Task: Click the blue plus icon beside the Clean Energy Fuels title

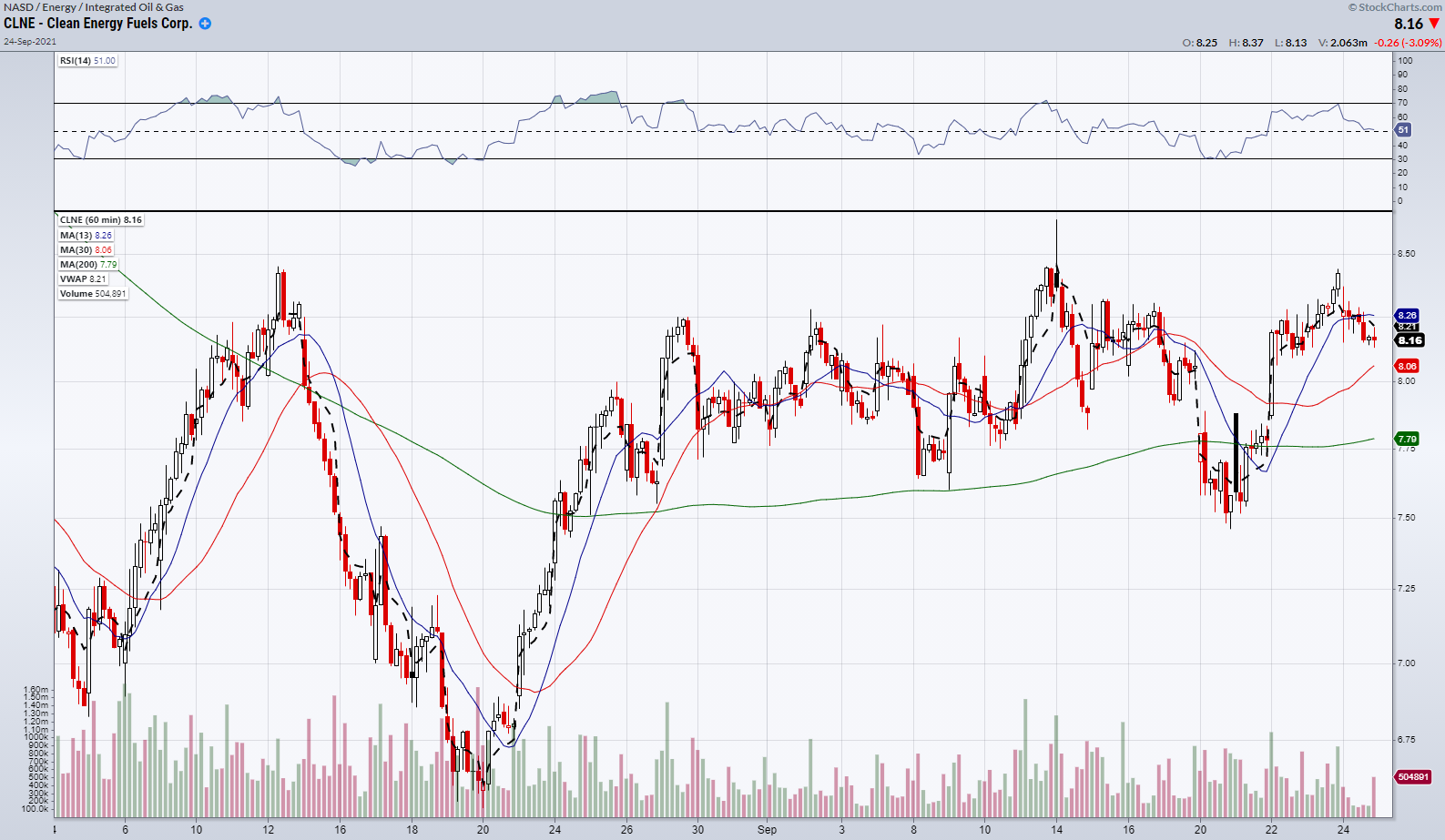Action: click(205, 24)
